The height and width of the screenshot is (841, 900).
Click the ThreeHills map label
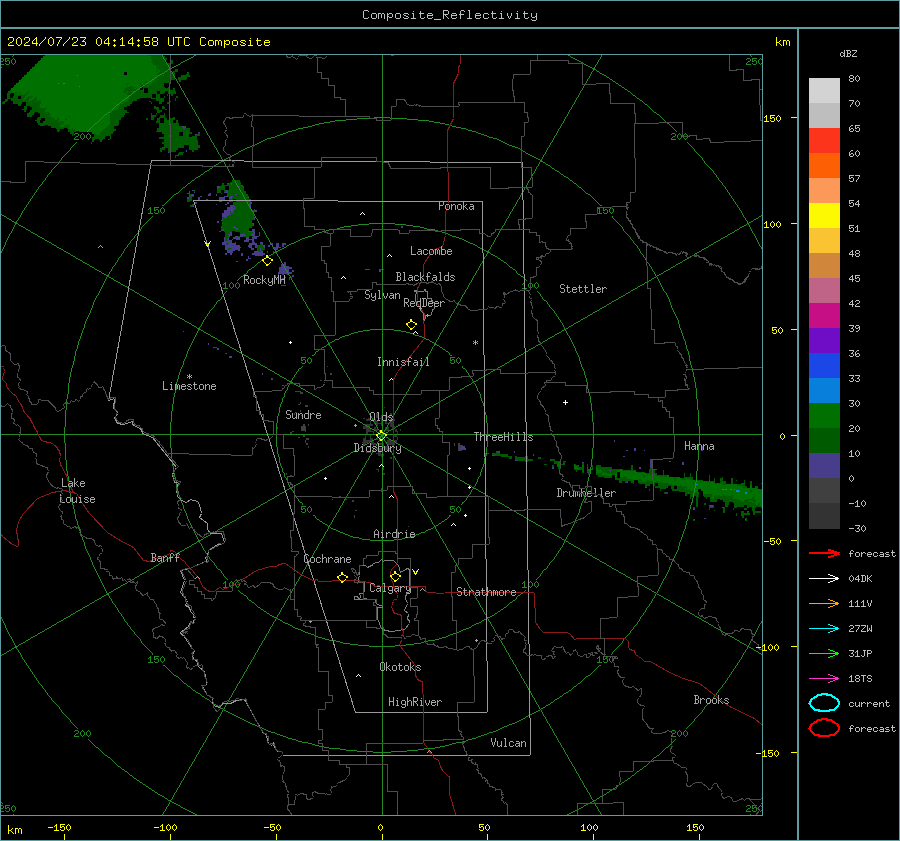point(503,437)
